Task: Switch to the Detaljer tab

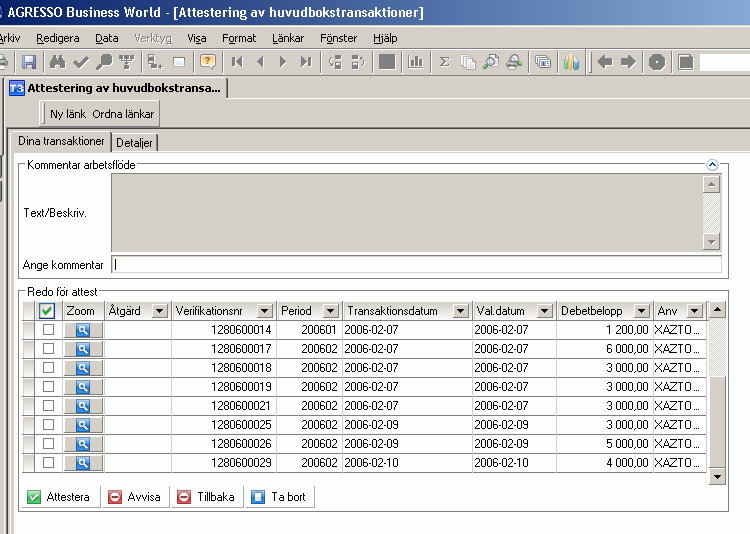Action: 134,143
